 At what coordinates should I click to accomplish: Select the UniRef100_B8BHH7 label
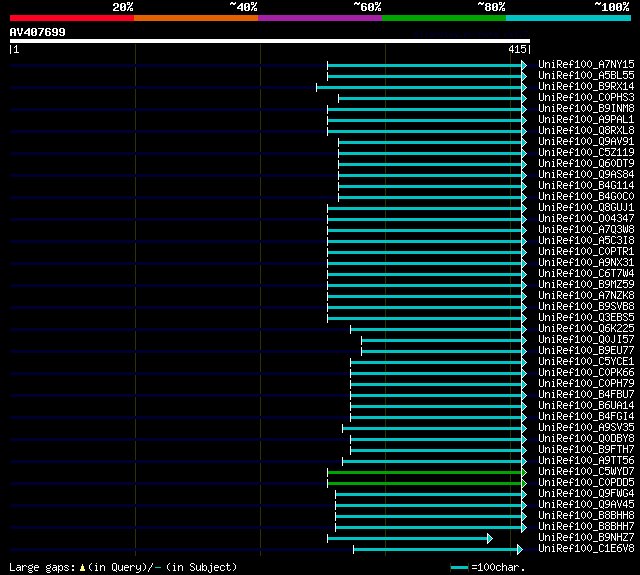click(x=586, y=527)
